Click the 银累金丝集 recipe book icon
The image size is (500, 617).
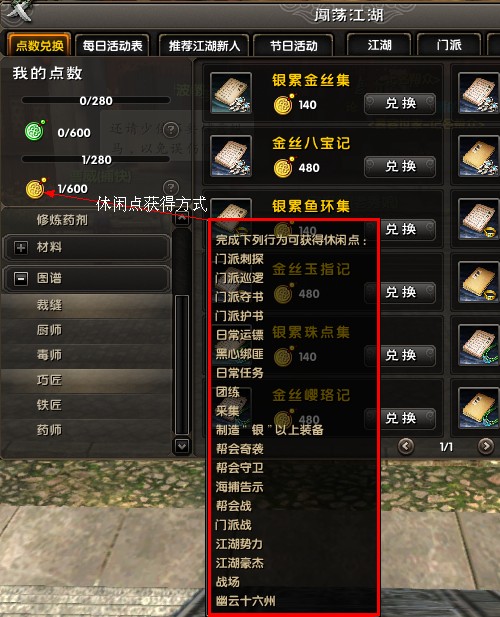231,93
